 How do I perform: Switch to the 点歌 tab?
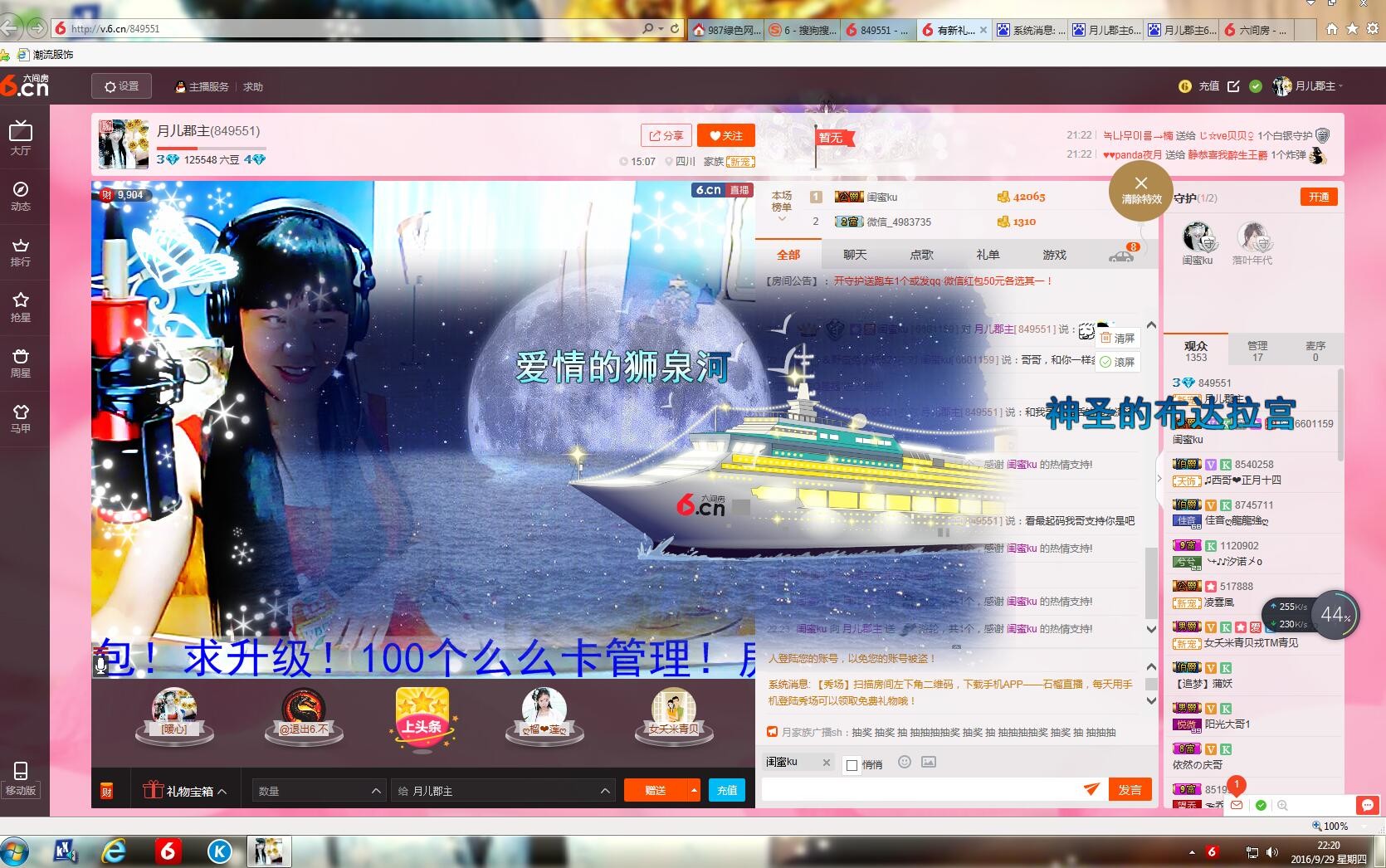(x=921, y=255)
